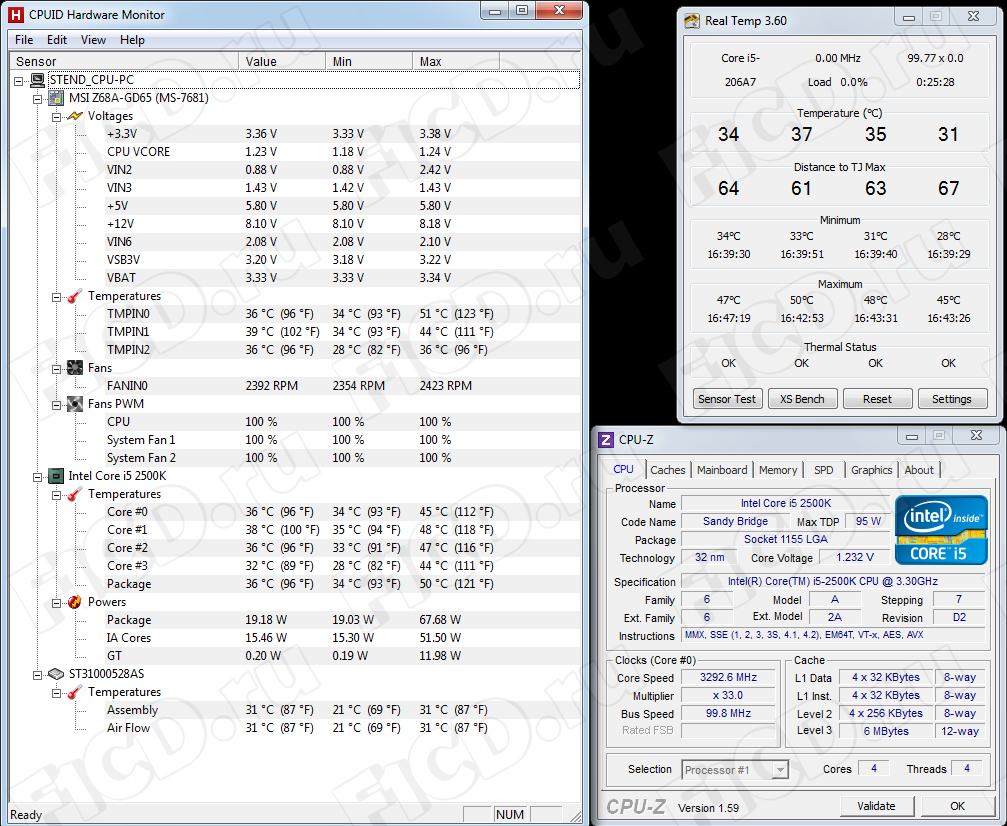Screen dimensions: 1007x826
Task: Click the CPUID Hardware Monitor title icon
Action: click(x=15, y=14)
